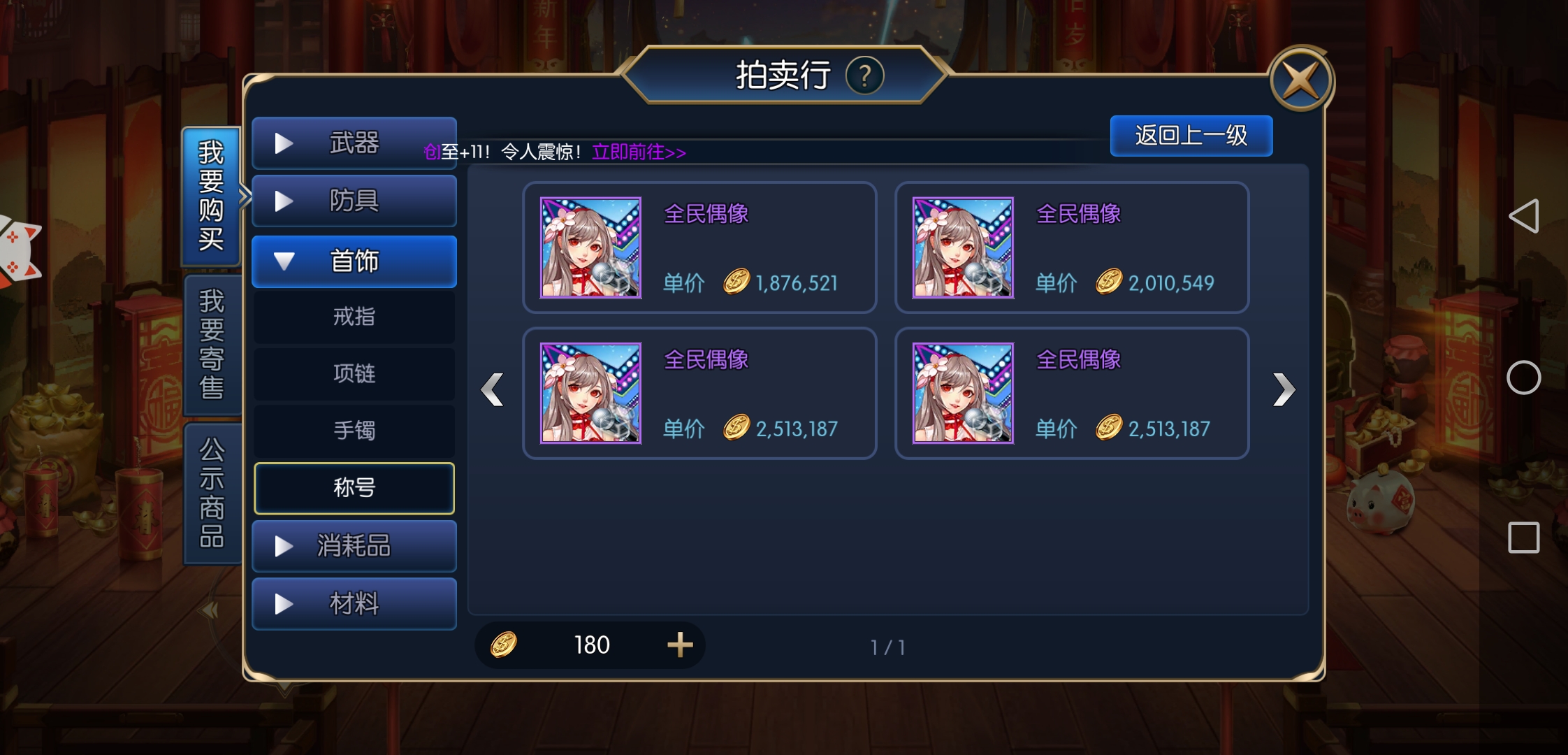Collapse the 首饰 category
1568x755 pixels.
click(x=354, y=261)
